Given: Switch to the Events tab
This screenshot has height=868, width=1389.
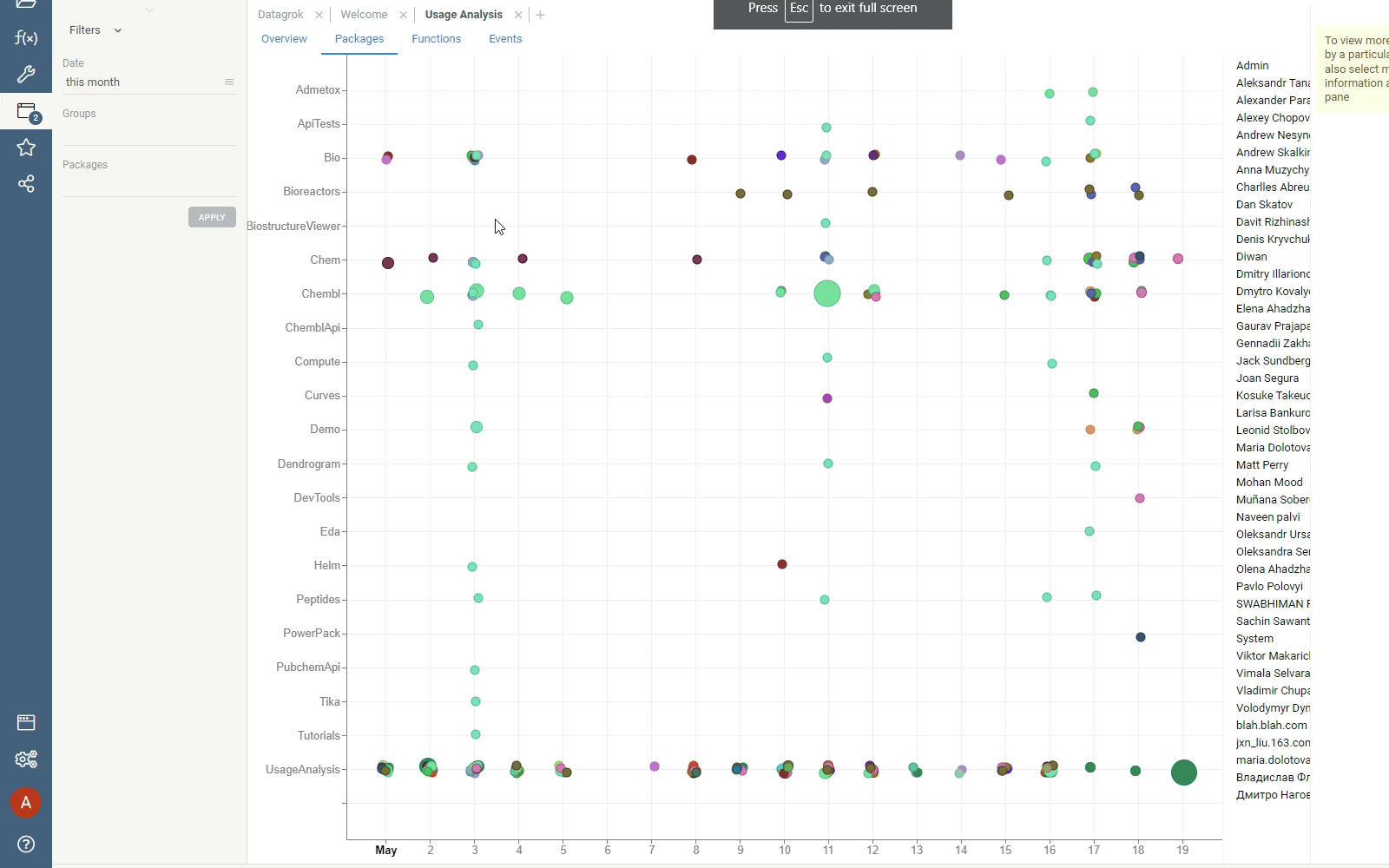Looking at the screenshot, I should coord(505,39).
